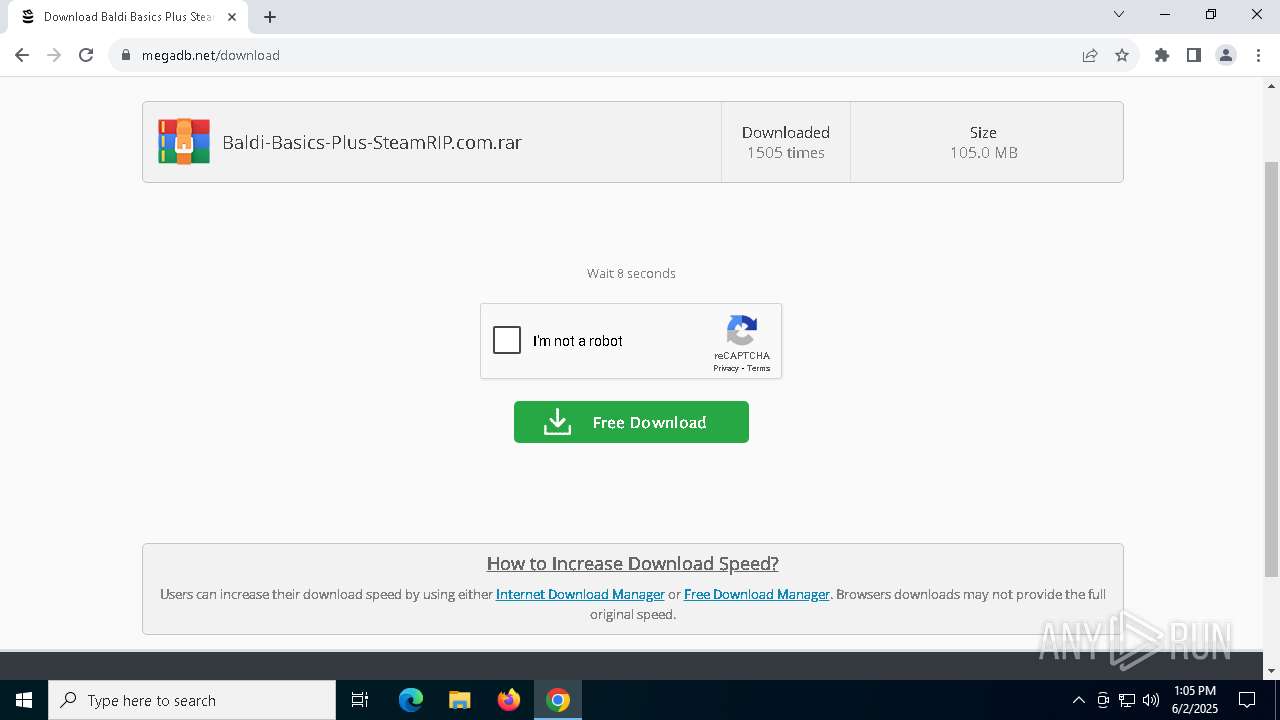The width and height of the screenshot is (1280, 720).
Task: Click scrollbar down arrow
Action: point(1271,671)
